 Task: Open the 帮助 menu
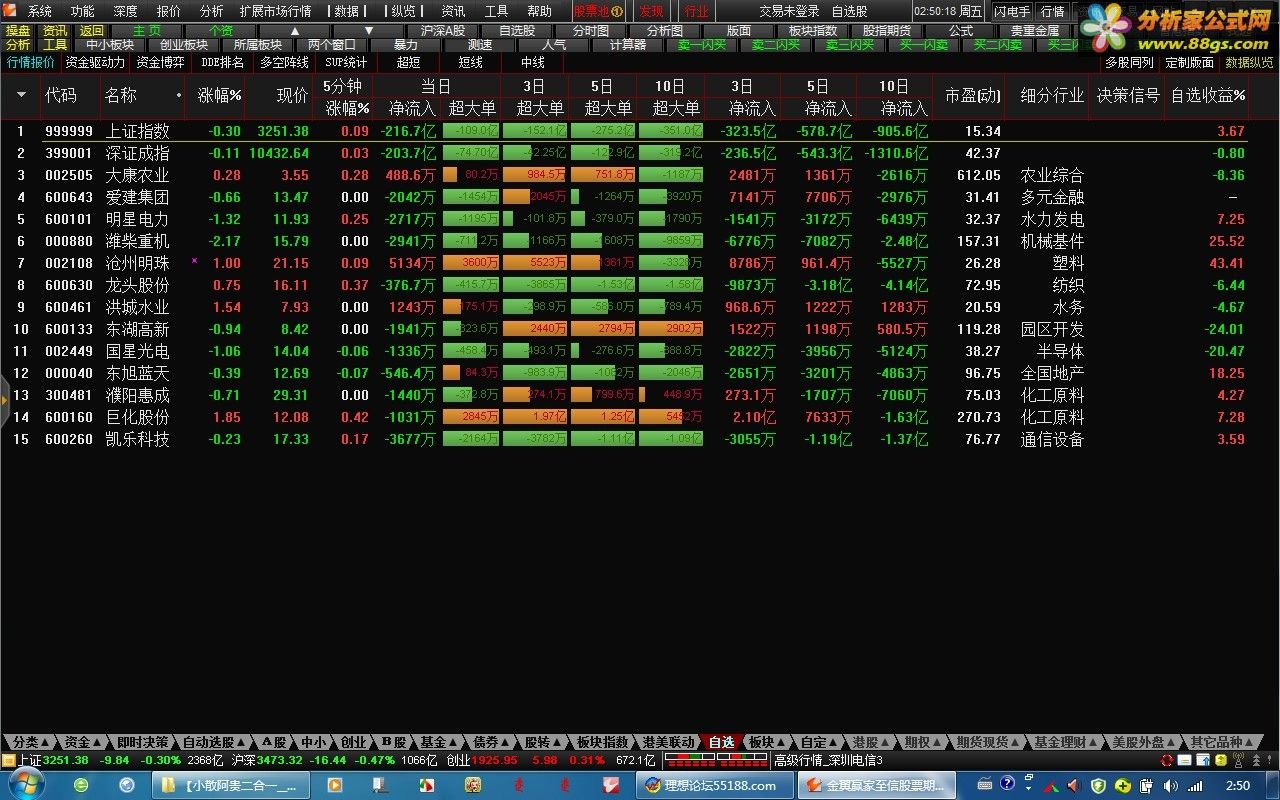pyautogui.click(x=539, y=11)
